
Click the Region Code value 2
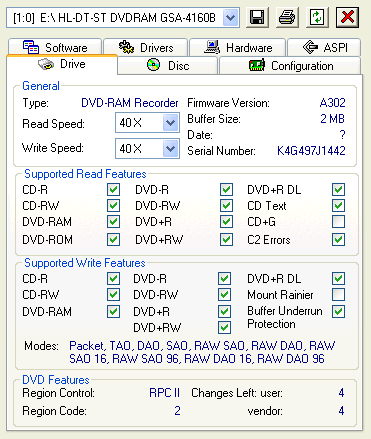(x=177, y=411)
